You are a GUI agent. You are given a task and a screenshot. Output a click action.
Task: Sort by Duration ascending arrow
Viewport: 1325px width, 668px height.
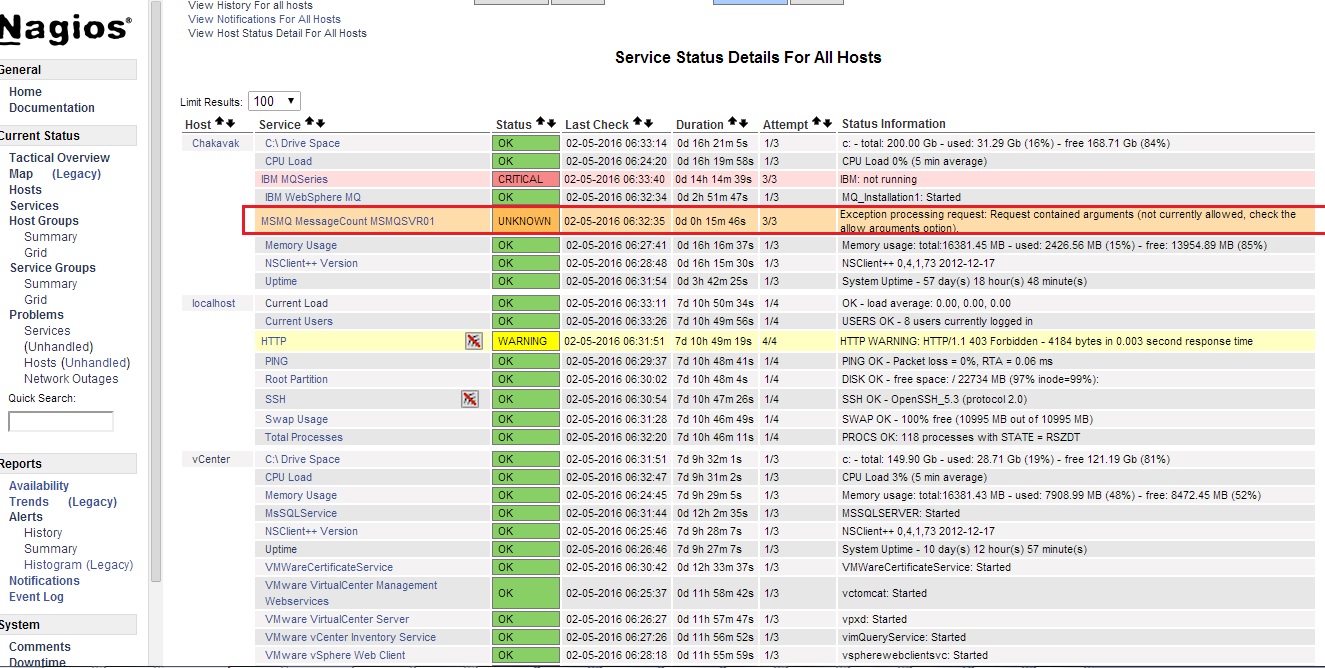coord(732,123)
